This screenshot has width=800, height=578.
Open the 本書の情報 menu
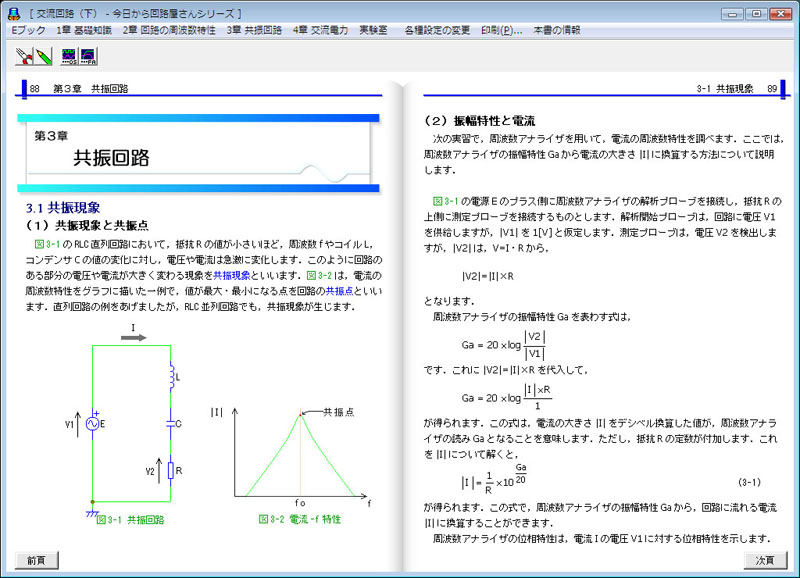tap(557, 31)
